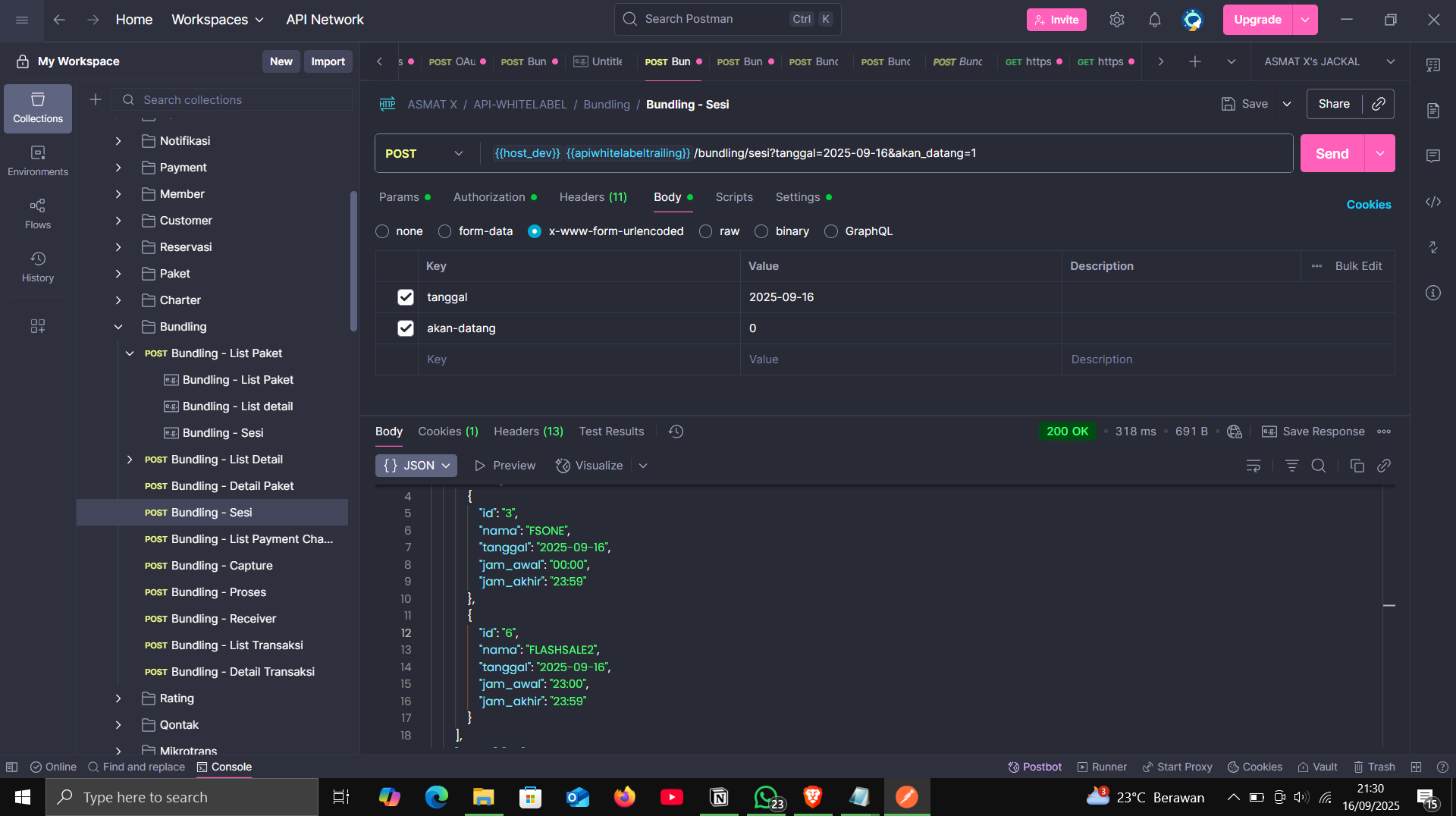The image size is (1456, 816).
Task: Open the configure workspace sidebar grid icon
Action: (x=38, y=326)
